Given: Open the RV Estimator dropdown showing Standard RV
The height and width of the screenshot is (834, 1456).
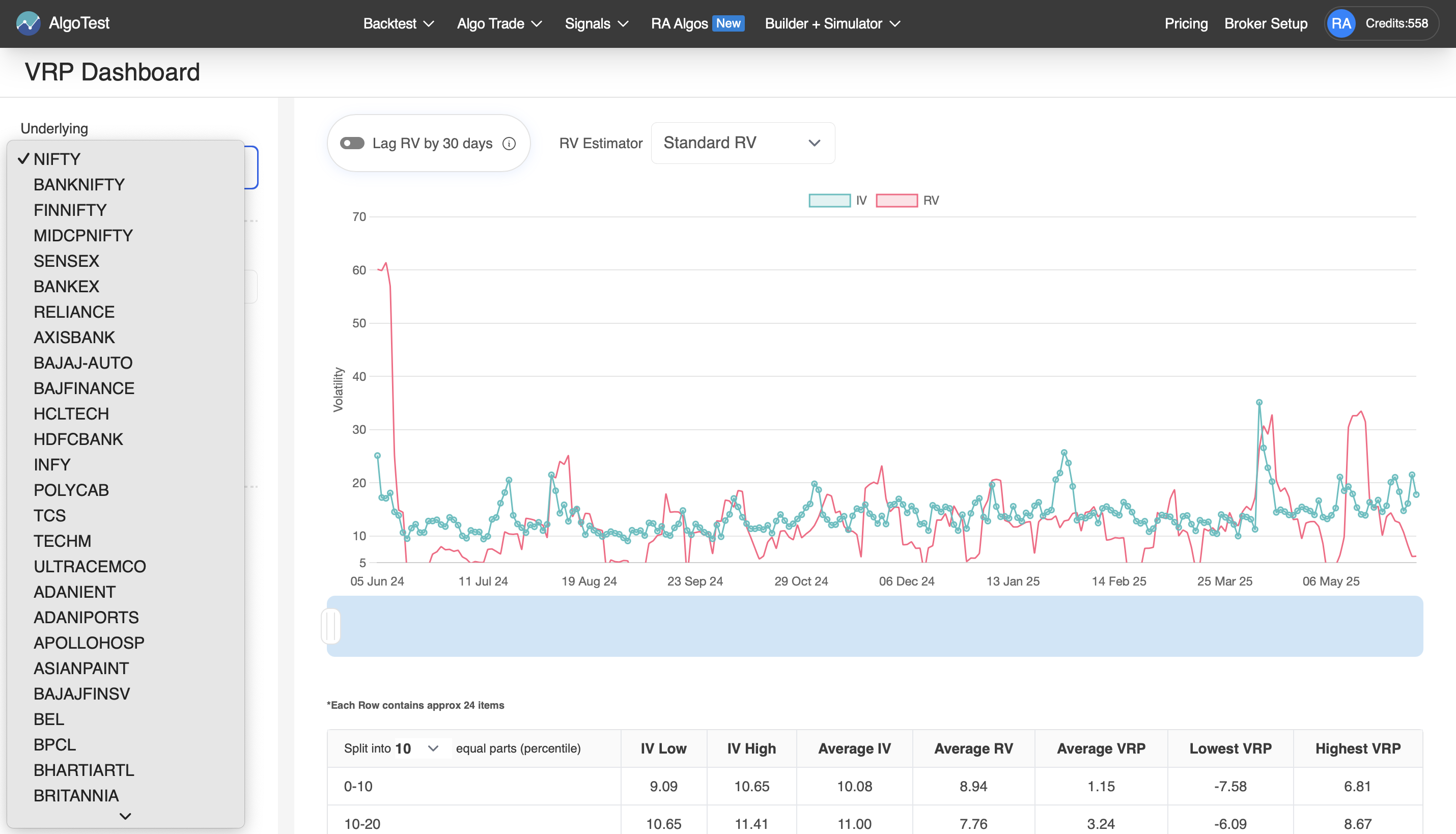Looking at the screenshot, I should pyautogui.click(x=742, y=143).
